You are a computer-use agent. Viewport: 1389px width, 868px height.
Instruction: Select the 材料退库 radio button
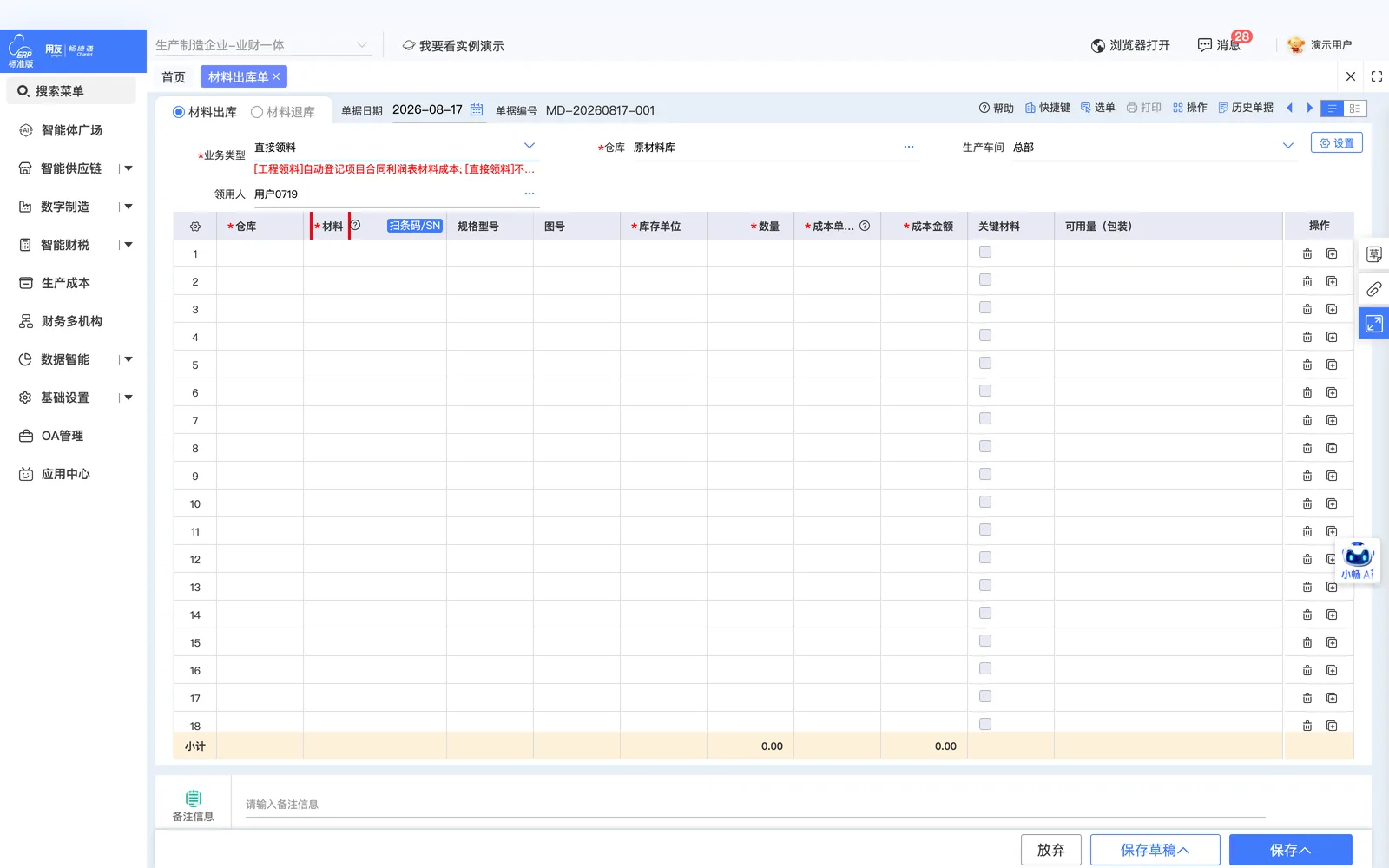257,112
